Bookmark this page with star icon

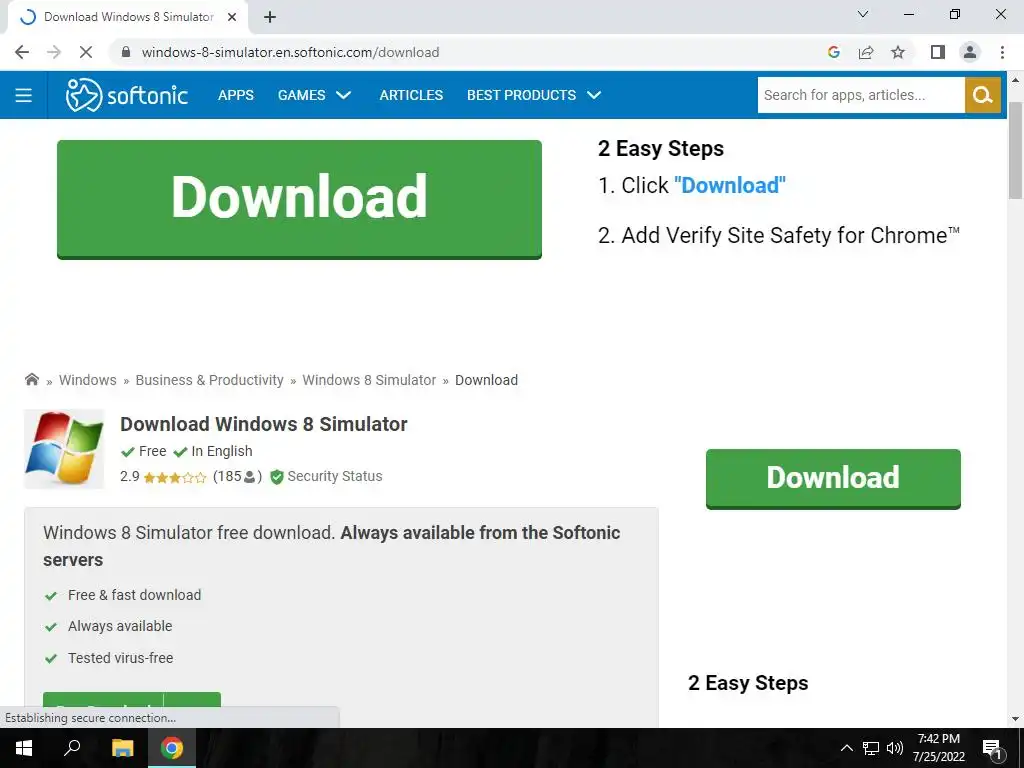point(898,52)
